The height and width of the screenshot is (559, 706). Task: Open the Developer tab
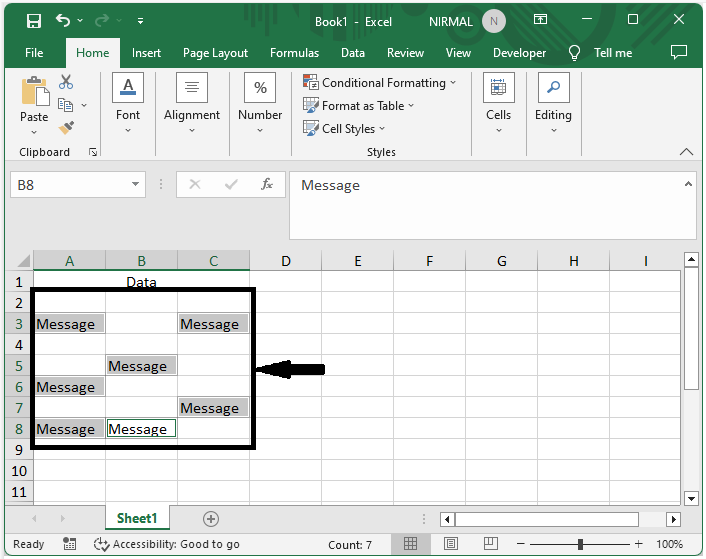519,53
